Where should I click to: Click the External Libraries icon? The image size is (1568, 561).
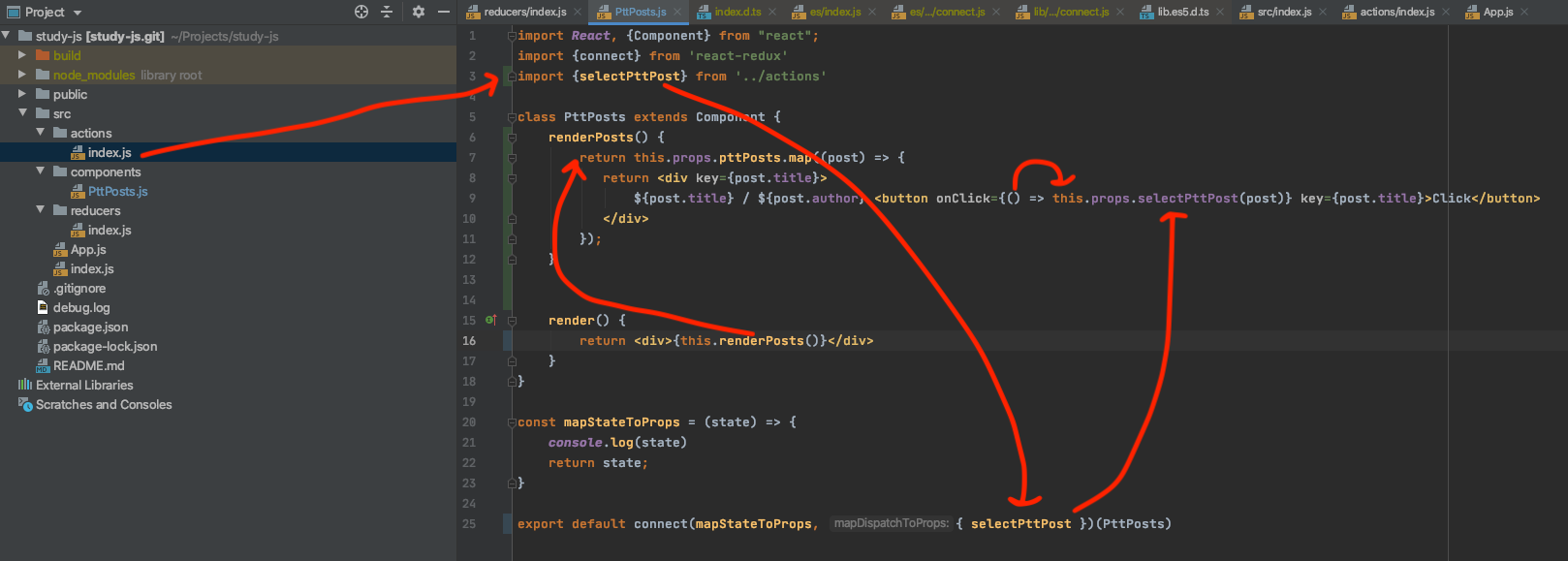(x=25, y=385)
